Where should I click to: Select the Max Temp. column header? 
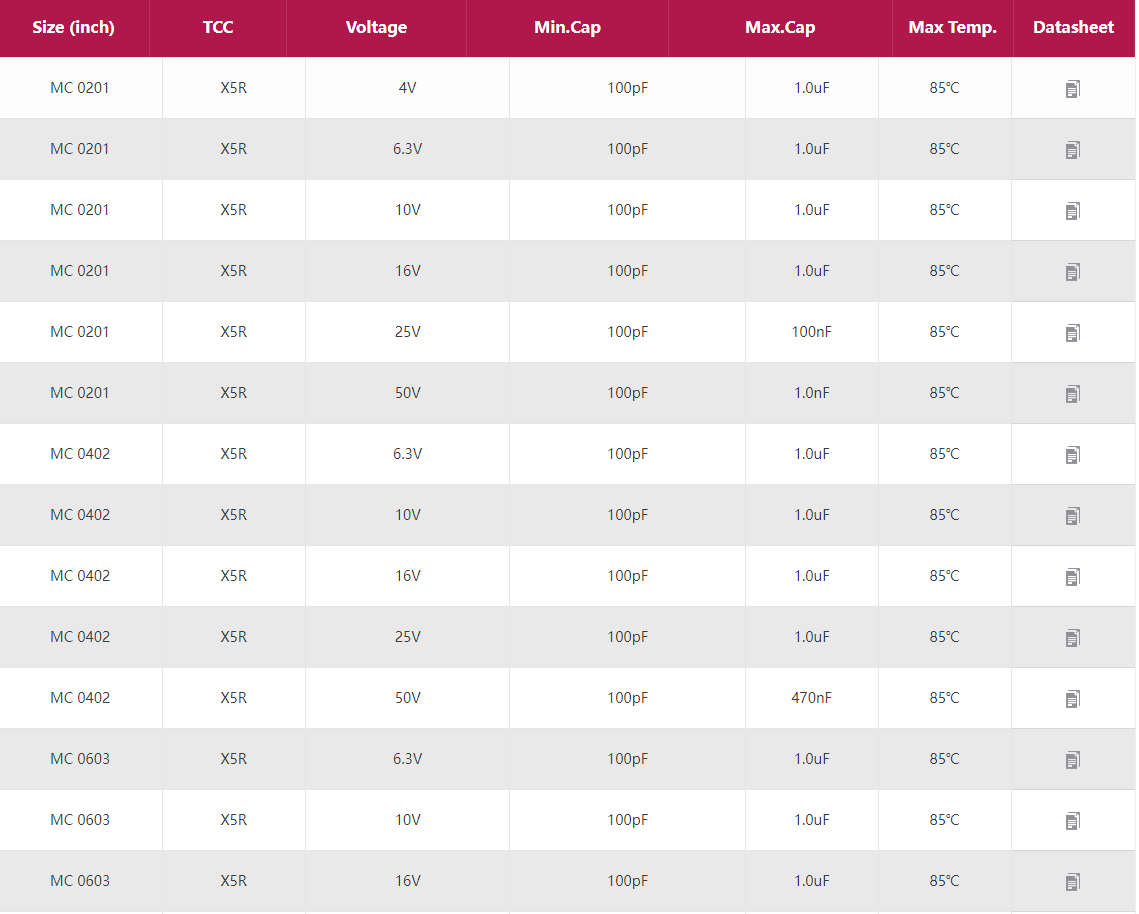952,28
